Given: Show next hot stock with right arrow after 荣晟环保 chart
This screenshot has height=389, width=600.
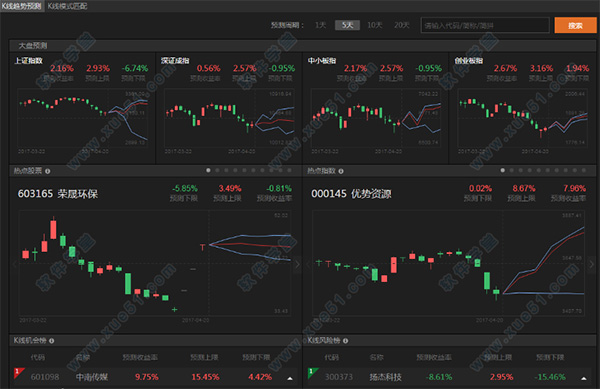Looking at the screenshot, I should pos(298,264).
